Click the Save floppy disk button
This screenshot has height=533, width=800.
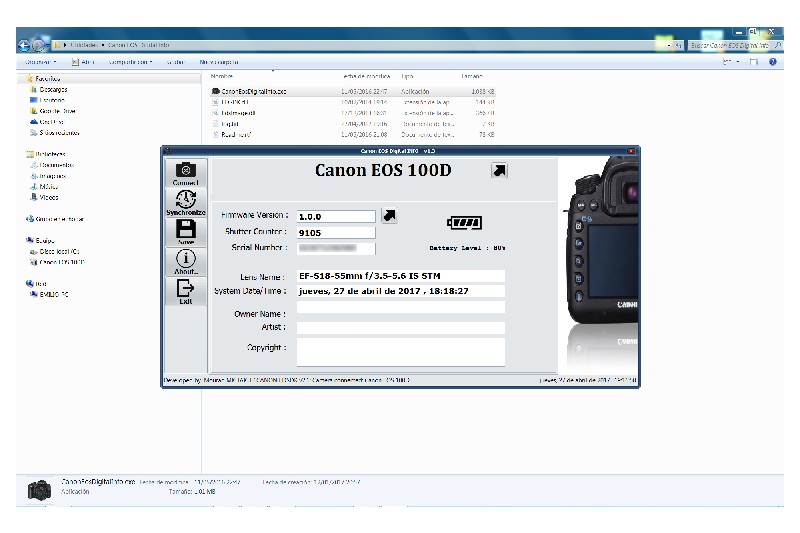coord(186,232)
